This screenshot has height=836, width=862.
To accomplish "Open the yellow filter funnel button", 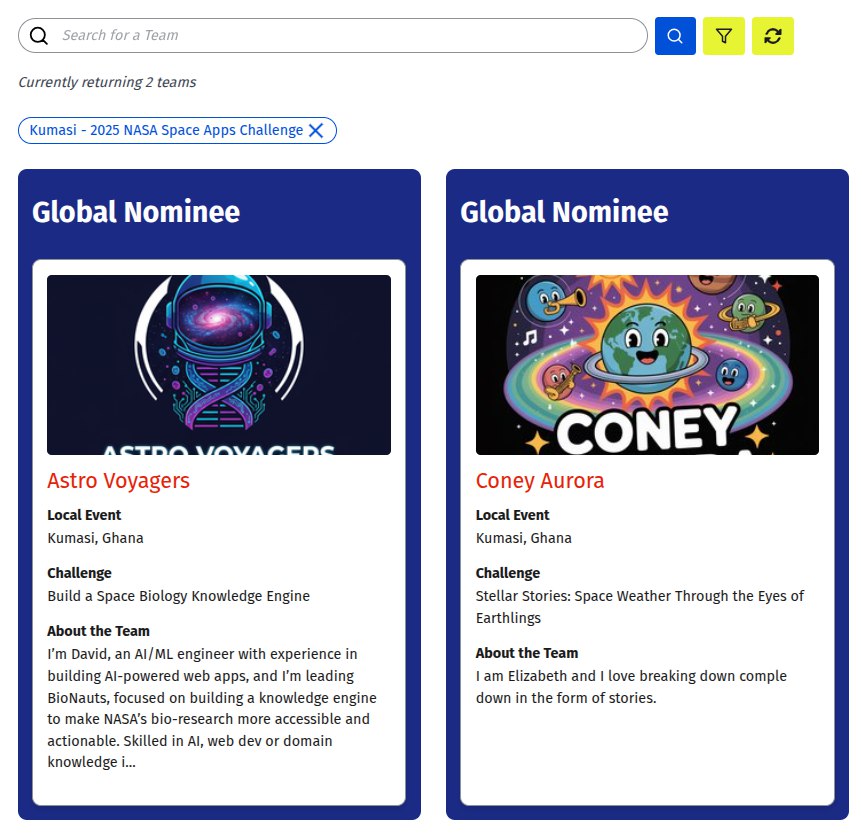I will click(723, 36).
